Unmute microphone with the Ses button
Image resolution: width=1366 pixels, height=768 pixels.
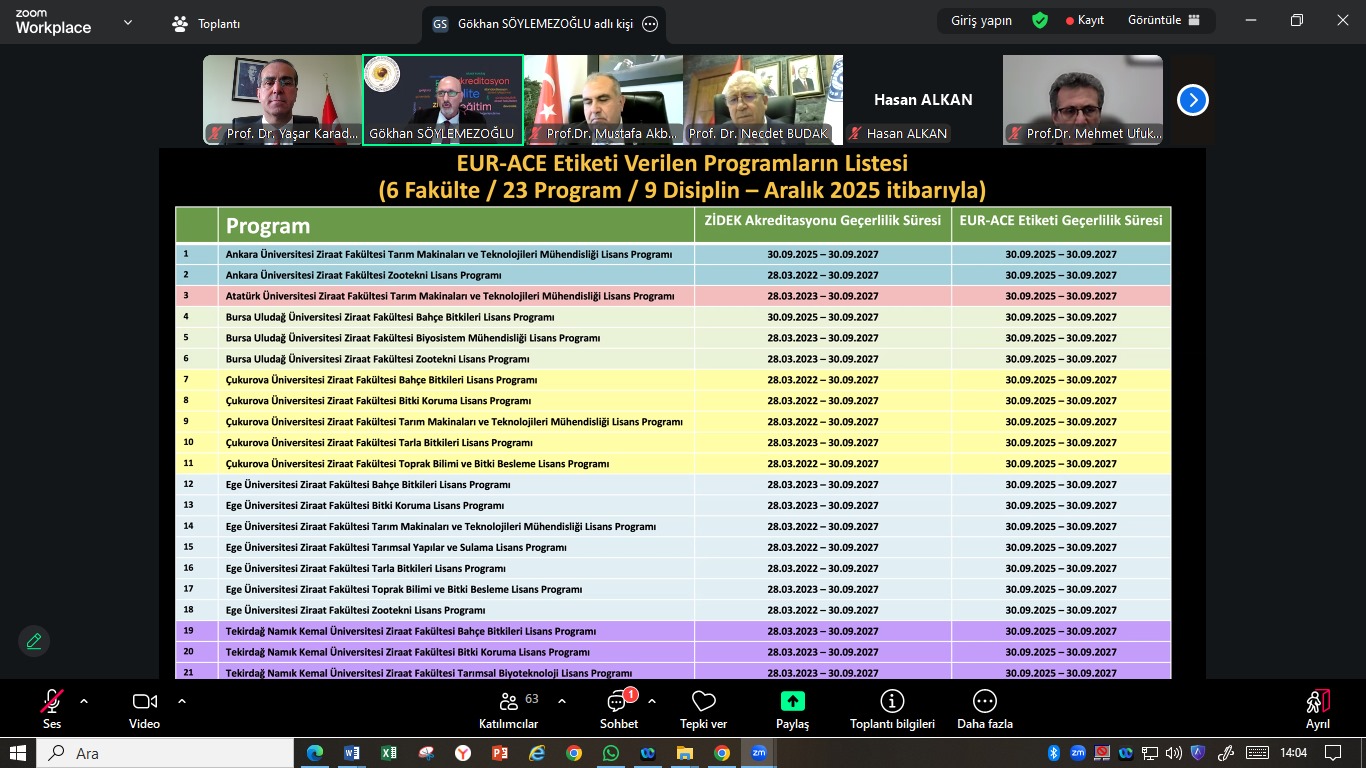click(52, 709)
